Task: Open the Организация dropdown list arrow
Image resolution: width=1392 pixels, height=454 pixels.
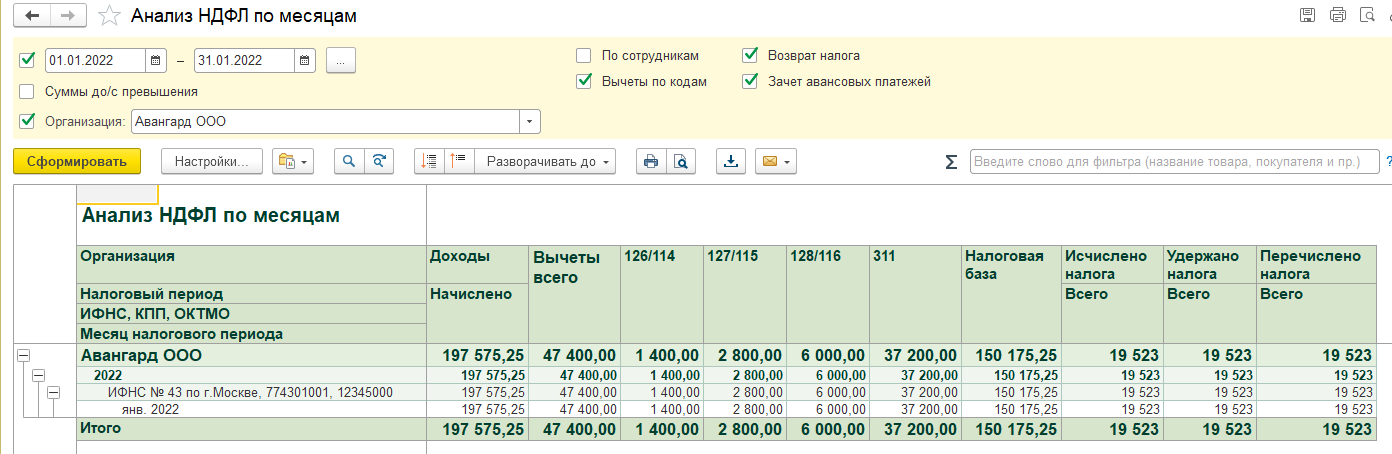Action: pyautogui.click(x=529, y=122)
